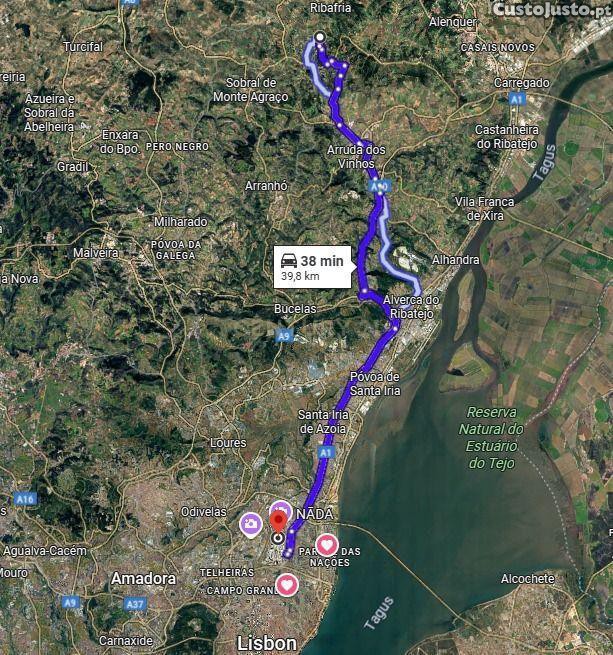Click the A1 highway shield near Santa Iria
This screenshot has height=655, width=613.
click(325, 452)
